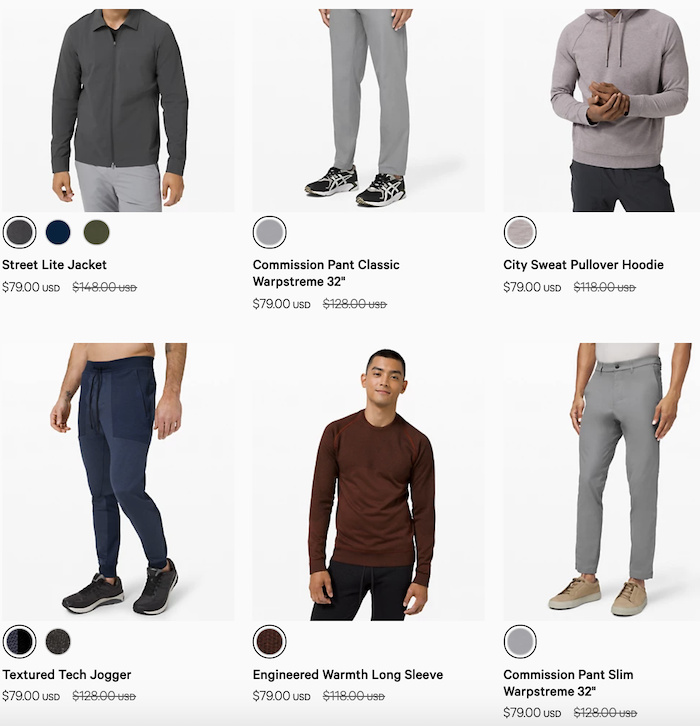Select the grey Commission Pant Classic swatch
Viewport: 700px width, 726px height.
270,232
